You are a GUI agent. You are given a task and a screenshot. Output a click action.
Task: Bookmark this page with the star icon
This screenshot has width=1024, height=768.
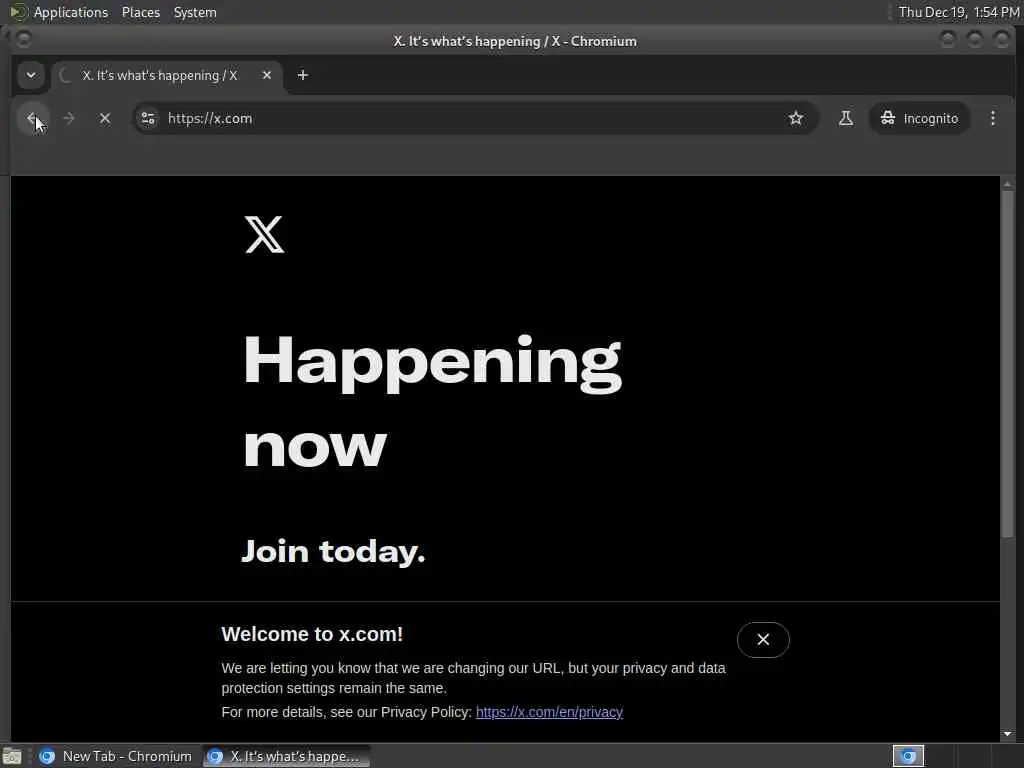795,118
